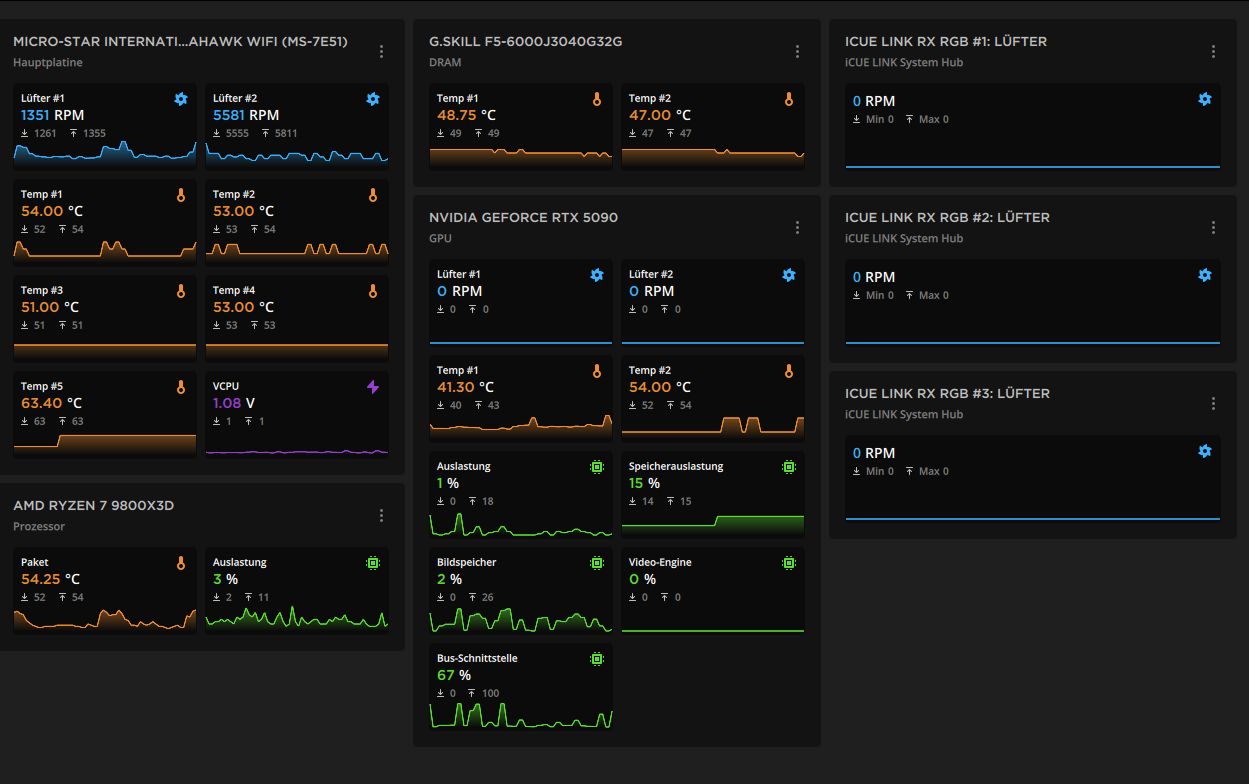Click thermometer icon on motherboard Temp #1
Image resolution: width=1249 pixels, height=784 pixels.
[181, 195]
